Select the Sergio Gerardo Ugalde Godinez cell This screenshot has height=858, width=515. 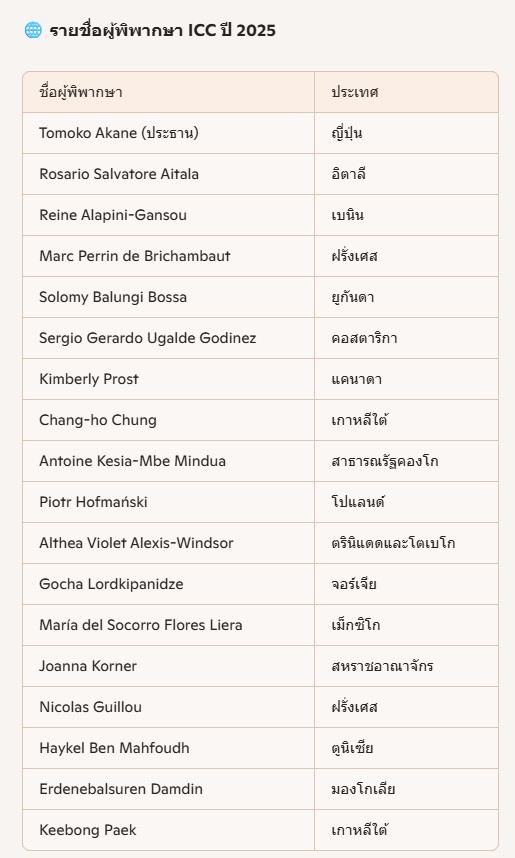click(169, 338)
